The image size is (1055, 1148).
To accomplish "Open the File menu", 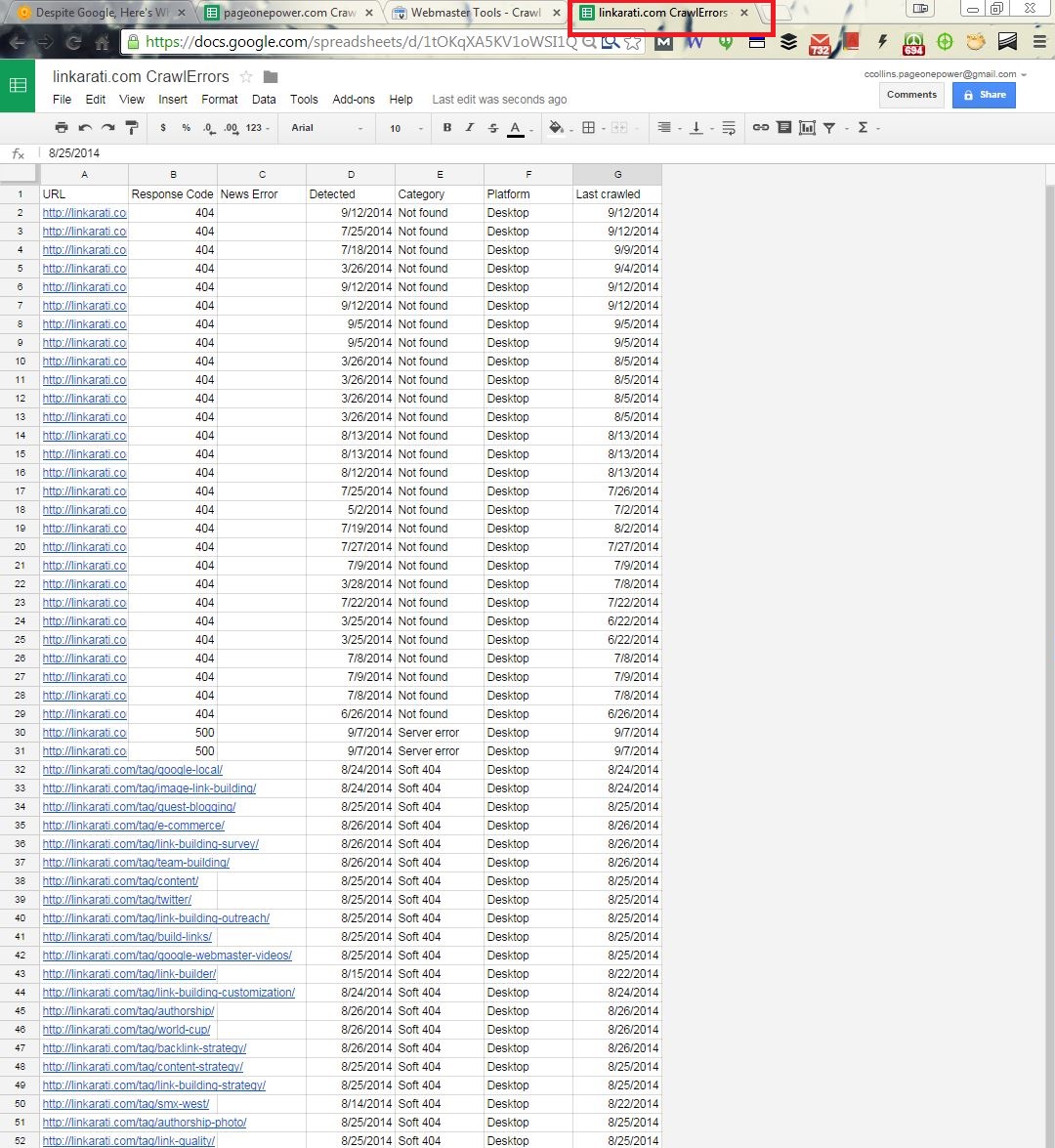I will [x=63, y=100].
